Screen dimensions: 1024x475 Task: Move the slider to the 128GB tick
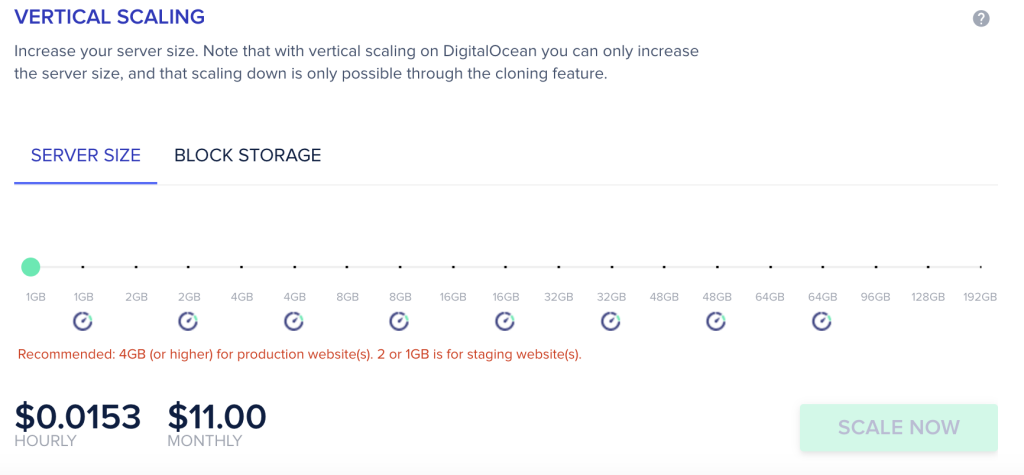[x=928, y=267]
